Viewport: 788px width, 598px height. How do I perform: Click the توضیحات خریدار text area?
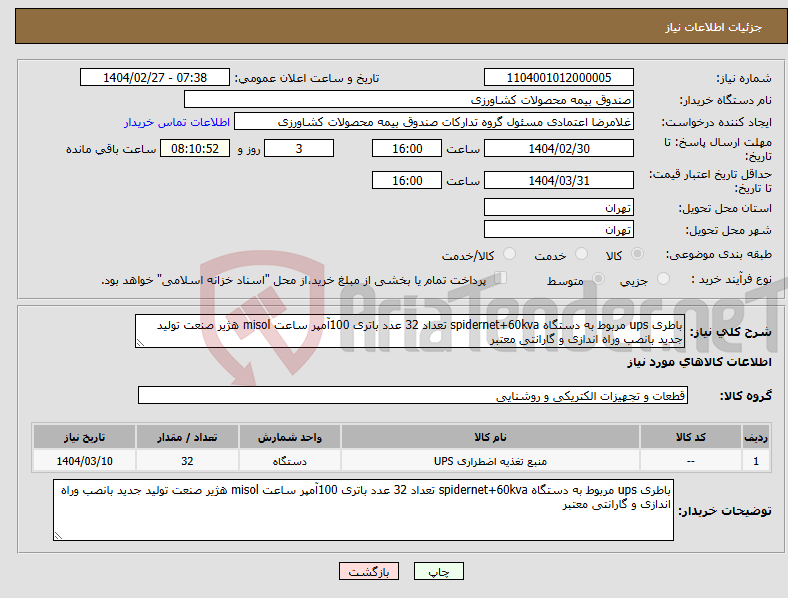point(363,510)
